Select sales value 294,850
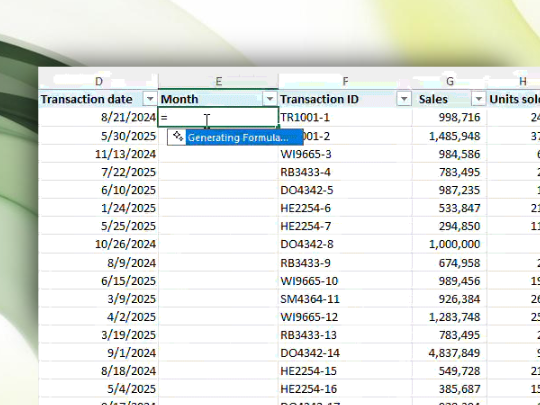This screenshot has height=405, width=540. [x=449, y=226]
